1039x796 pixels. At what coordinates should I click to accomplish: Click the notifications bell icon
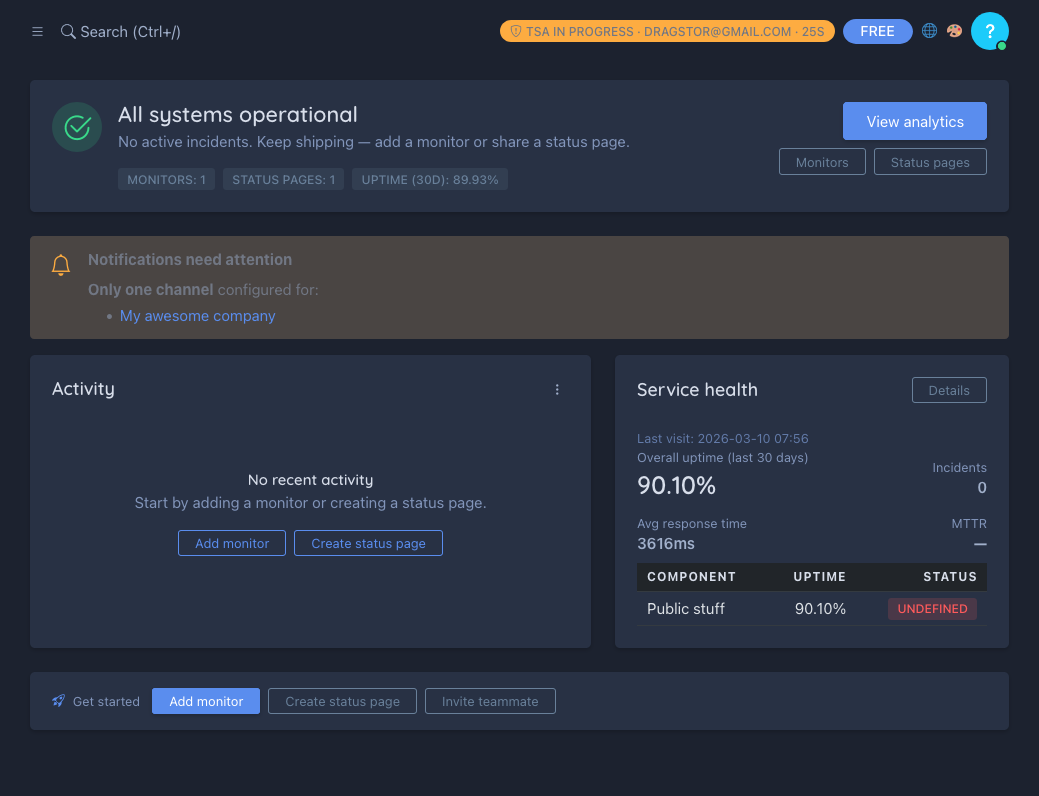tap(61, 264)
